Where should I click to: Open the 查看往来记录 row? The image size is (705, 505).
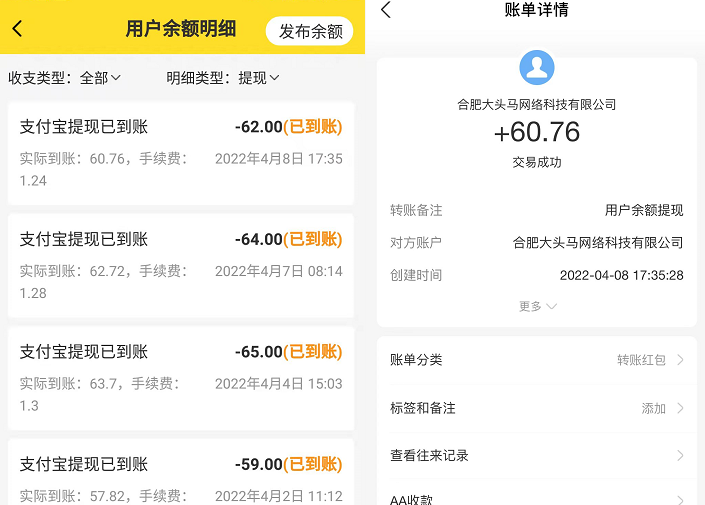(537, 456)
